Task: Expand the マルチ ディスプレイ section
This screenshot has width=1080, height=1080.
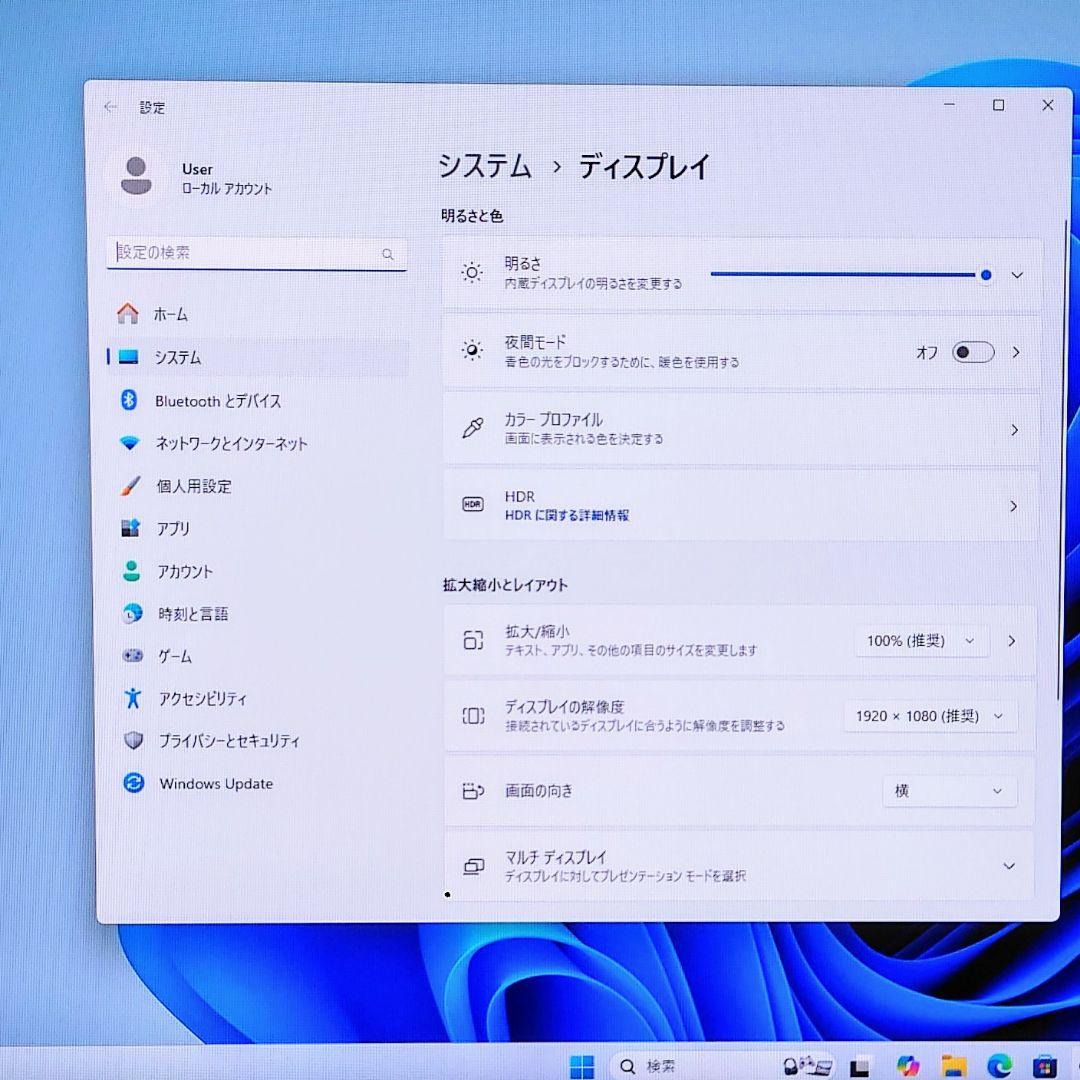Action: click(x=1012, y=866)
